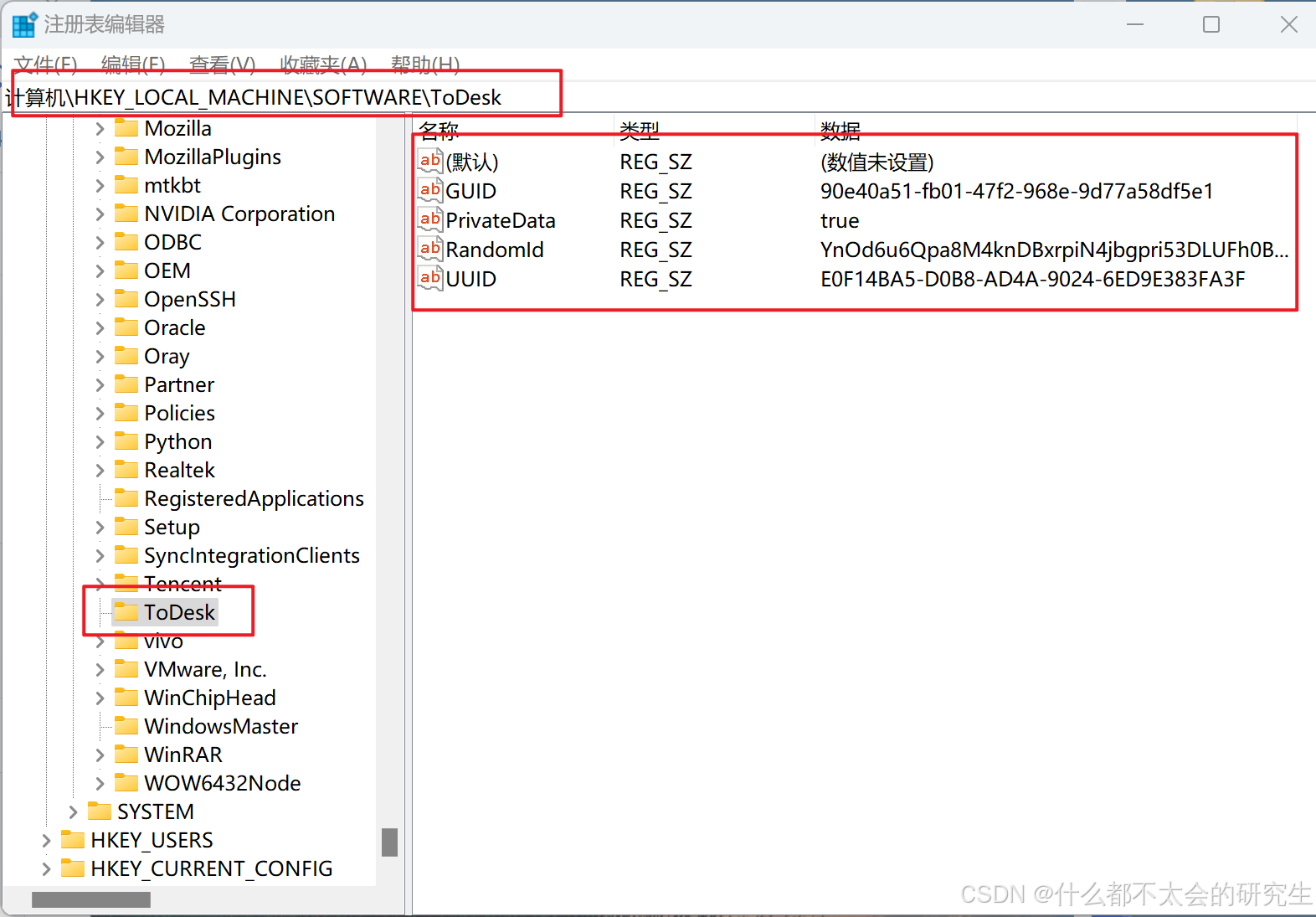The image size is (1316, 917).
Task: Click the RegisteredApplications folder icon
Action: coord(126,498)
